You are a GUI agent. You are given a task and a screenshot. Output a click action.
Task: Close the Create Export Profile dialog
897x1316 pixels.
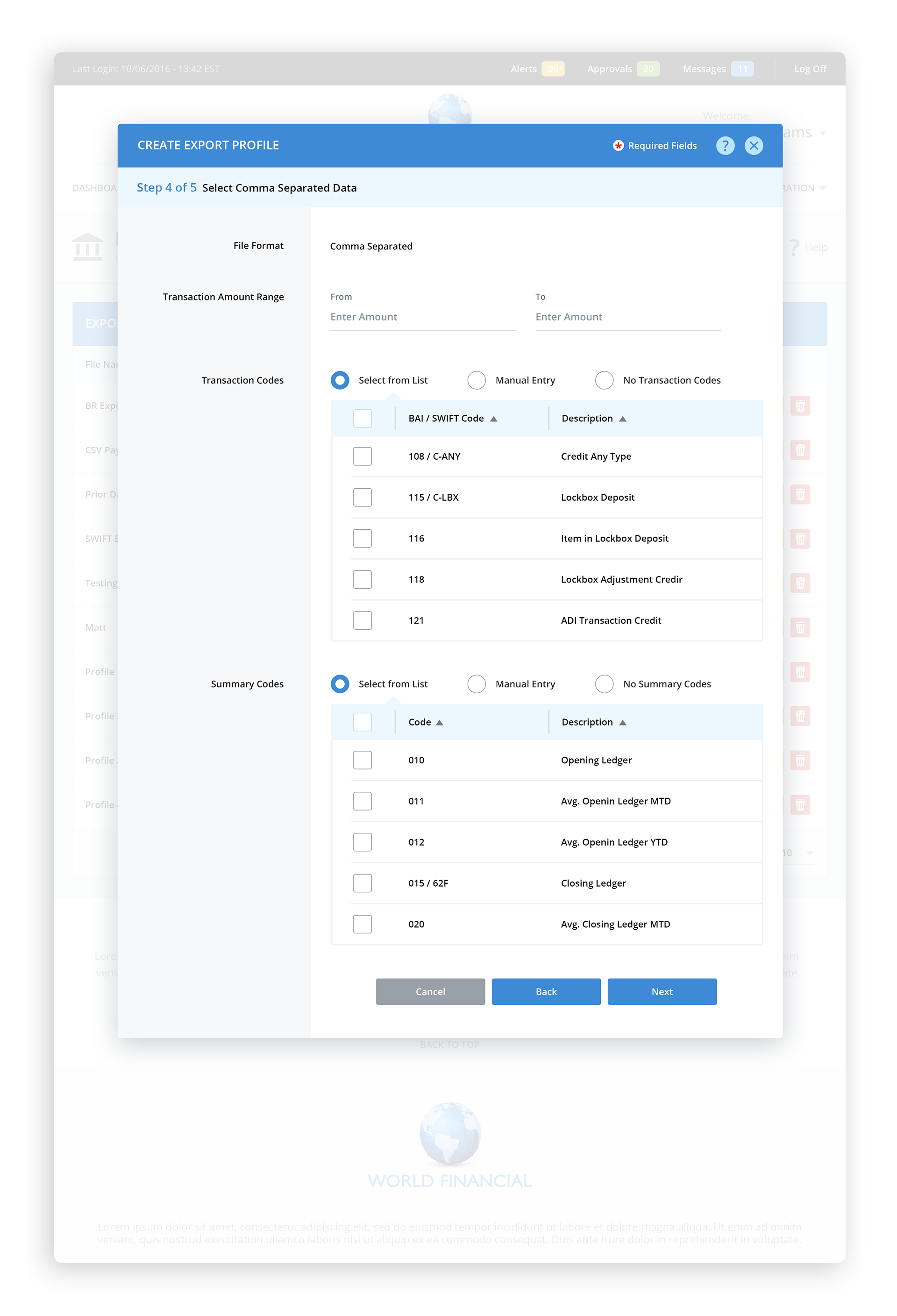coord(753,146)
